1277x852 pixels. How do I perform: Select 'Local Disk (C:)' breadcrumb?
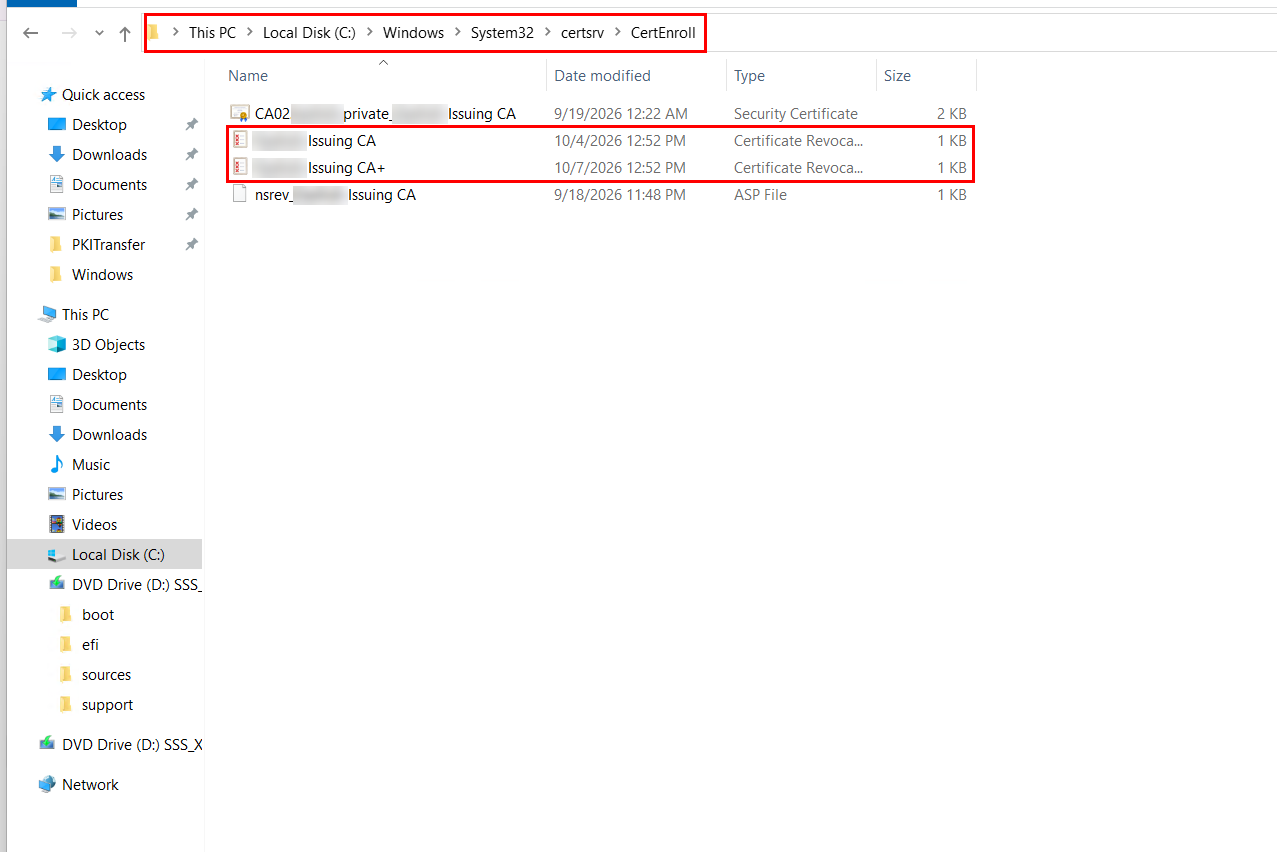coord(309,32)
